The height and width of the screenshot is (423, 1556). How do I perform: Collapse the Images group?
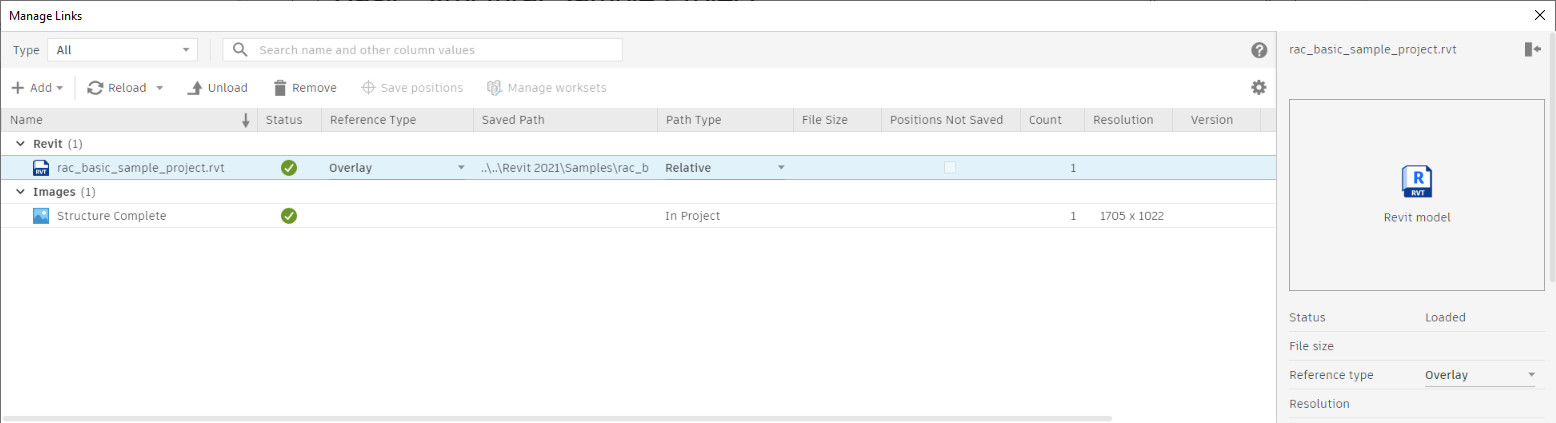tap(20, 191)
